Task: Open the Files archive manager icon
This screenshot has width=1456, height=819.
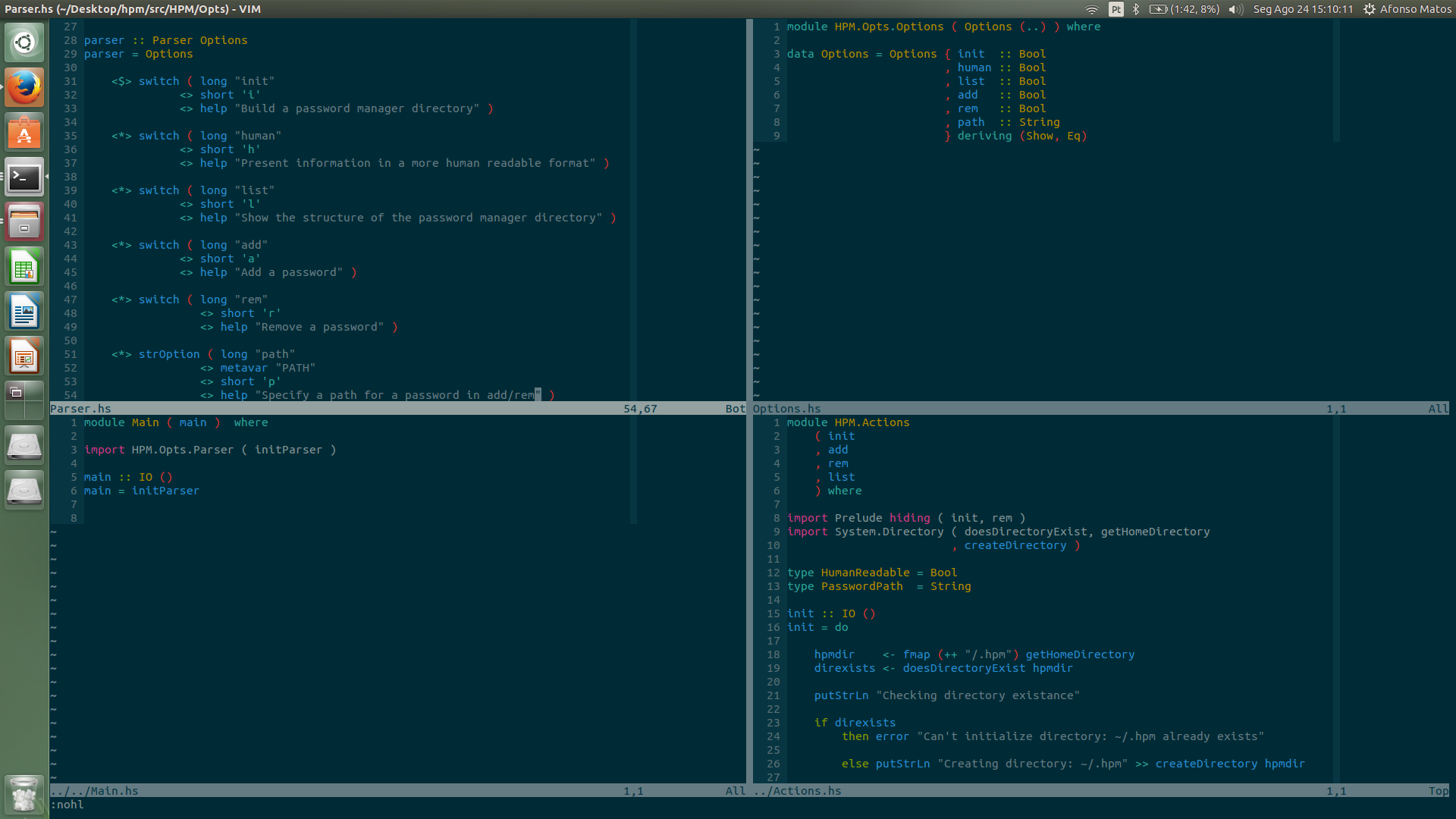Action: tap(24, 221)
